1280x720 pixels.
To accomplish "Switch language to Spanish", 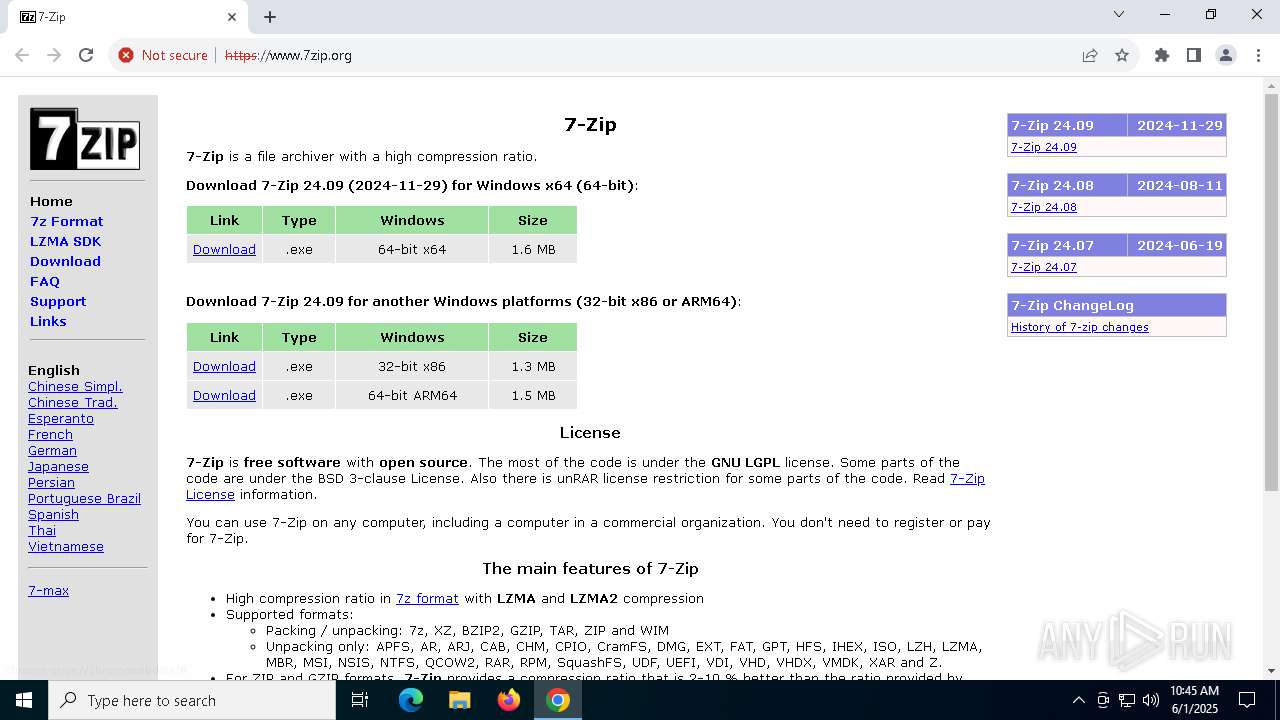I will (53, 514).
